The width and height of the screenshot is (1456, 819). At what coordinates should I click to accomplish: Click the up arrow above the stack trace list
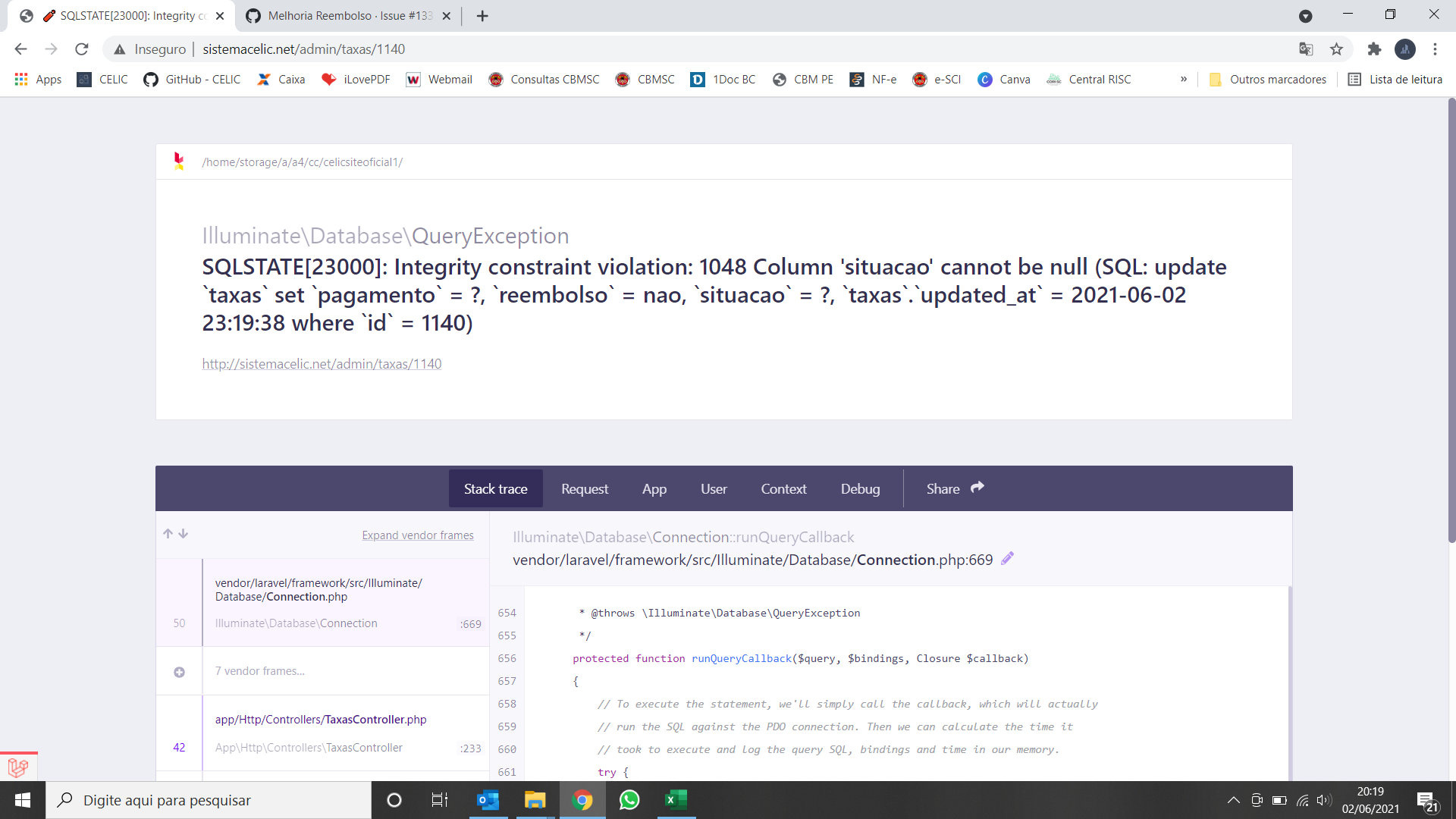(168, 534)
